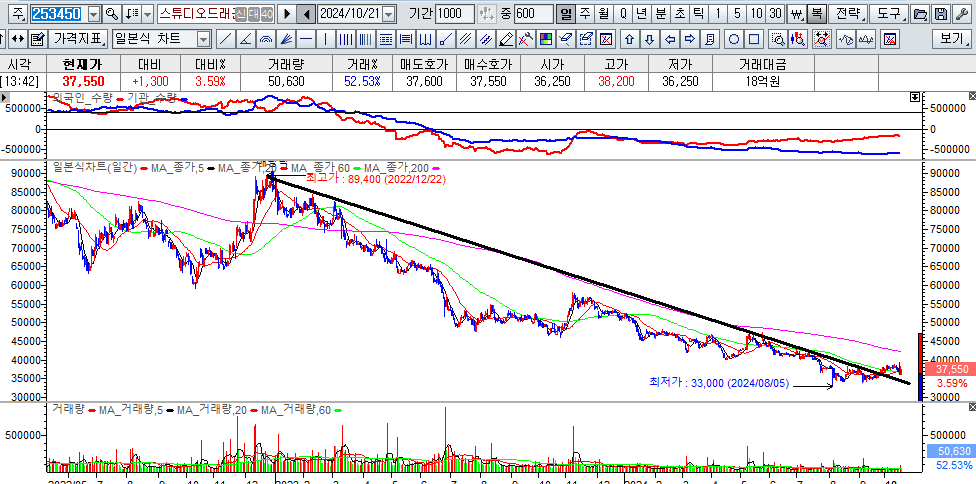Switch chart to weekly period 주
The height and width of the screenshot is (484, 976).
(x=585, y=14)
